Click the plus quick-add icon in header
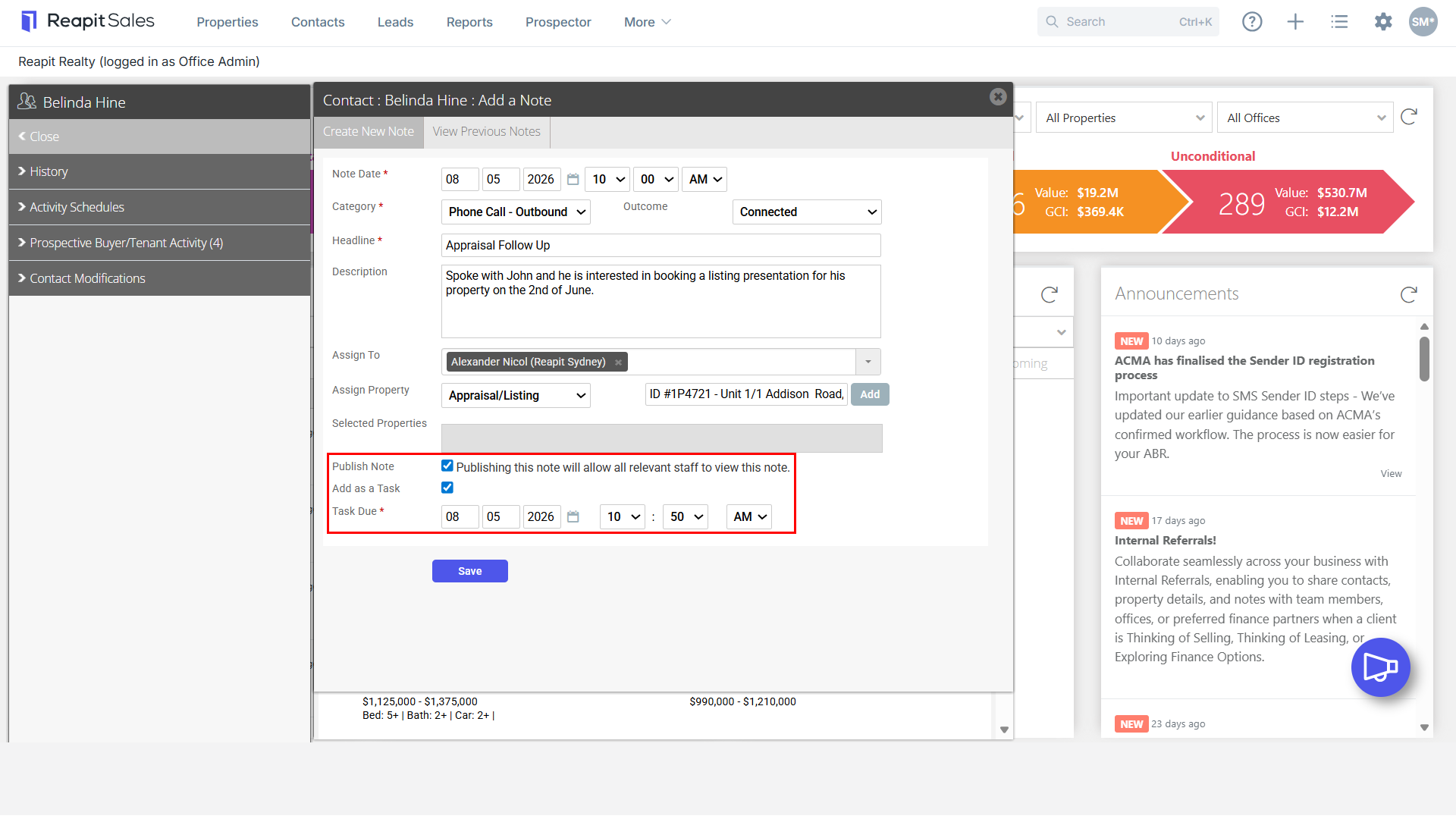This screenshot has width=1456, height=819. pyautogui.click(x=1295, y=22)
